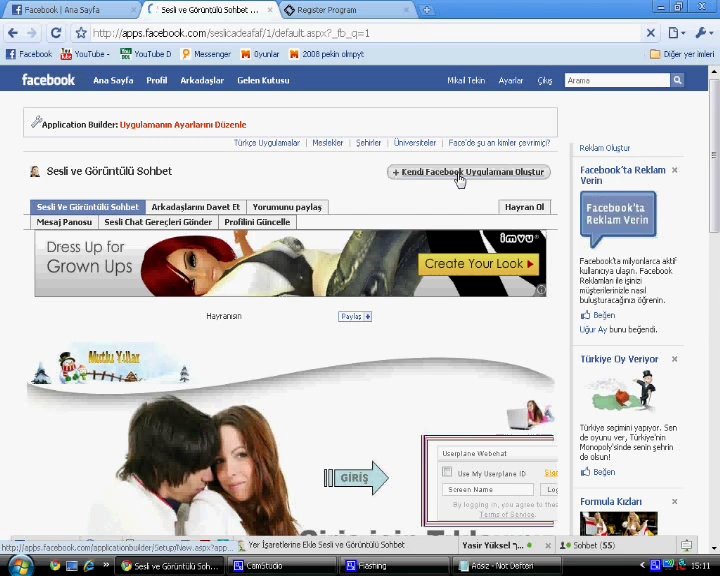The width and height of the screenshot is (720, 576).
Task: Click the search magnifier button
Action: (x=677, y=80)
